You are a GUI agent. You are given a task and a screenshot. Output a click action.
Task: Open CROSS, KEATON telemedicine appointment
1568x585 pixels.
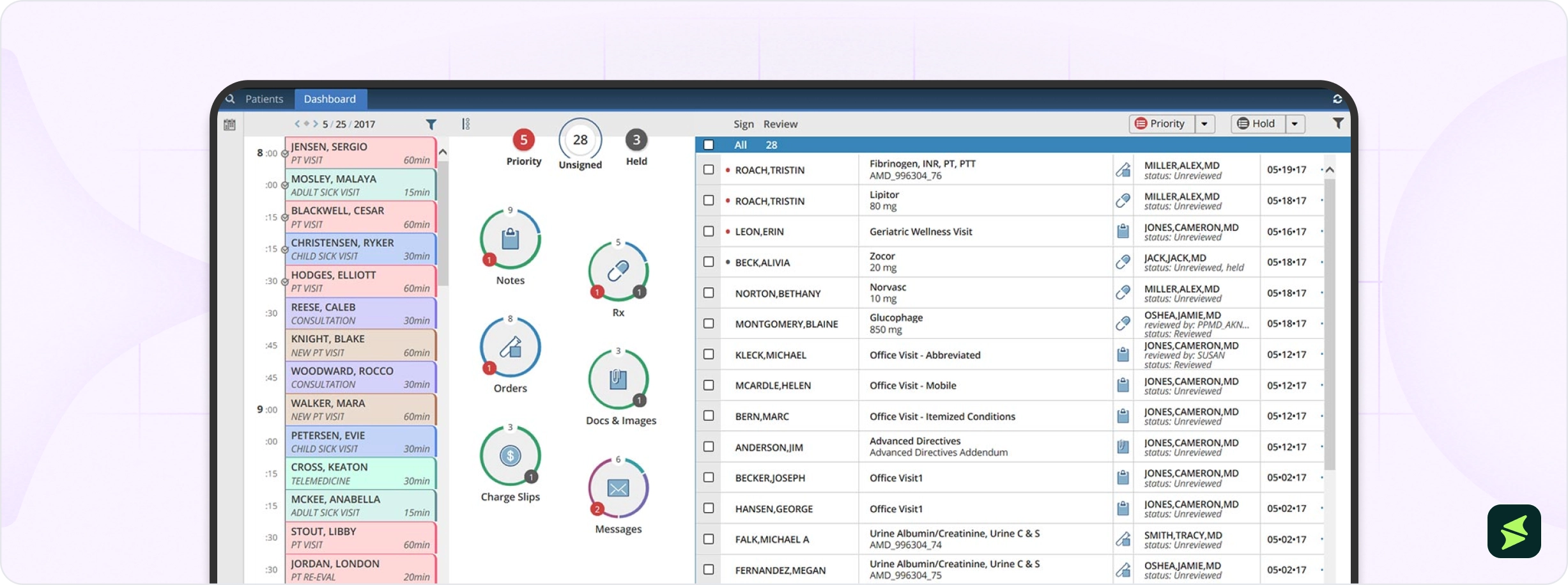[360, 473]
